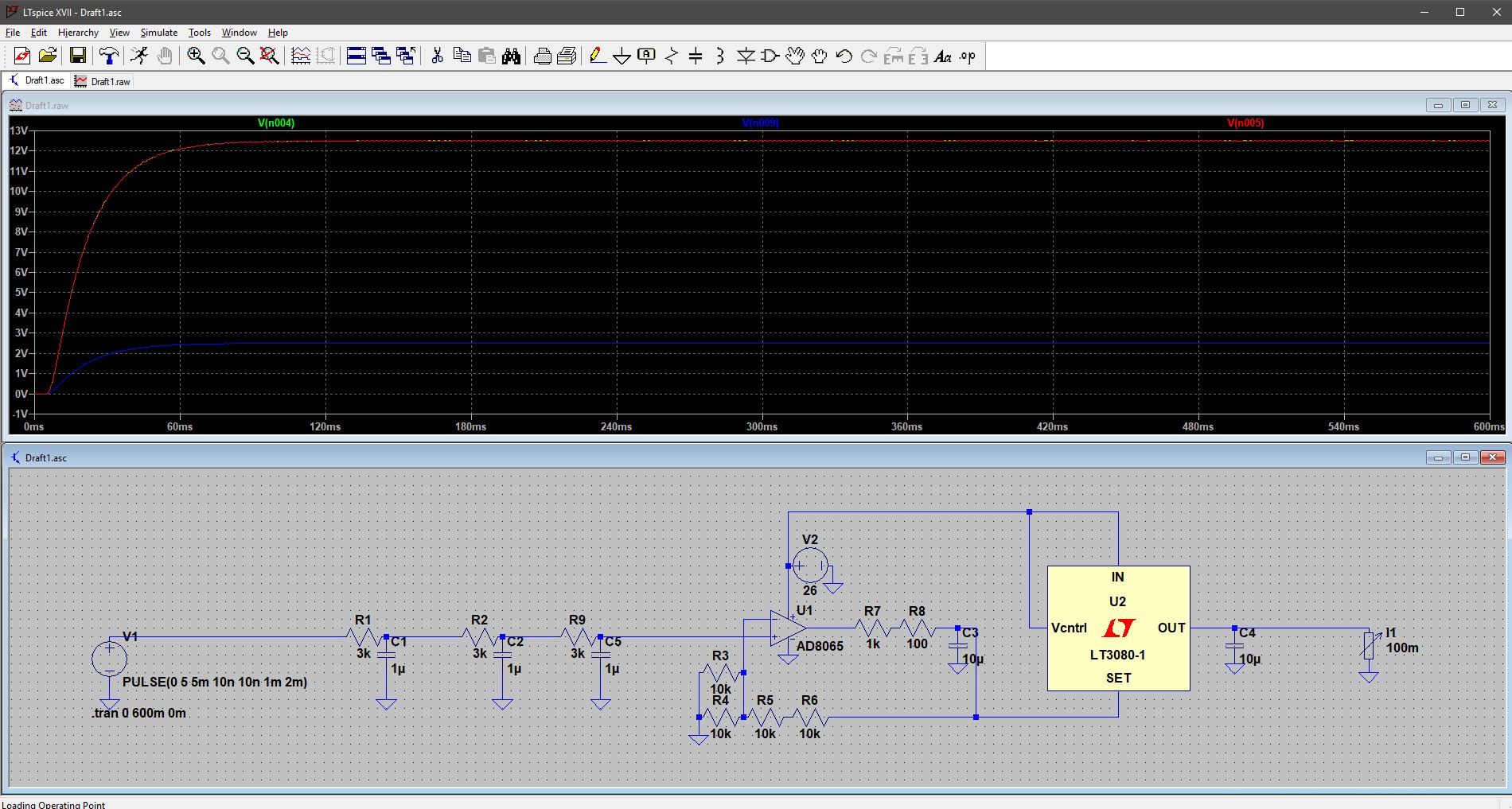Click the Print icon

(543, 56)
